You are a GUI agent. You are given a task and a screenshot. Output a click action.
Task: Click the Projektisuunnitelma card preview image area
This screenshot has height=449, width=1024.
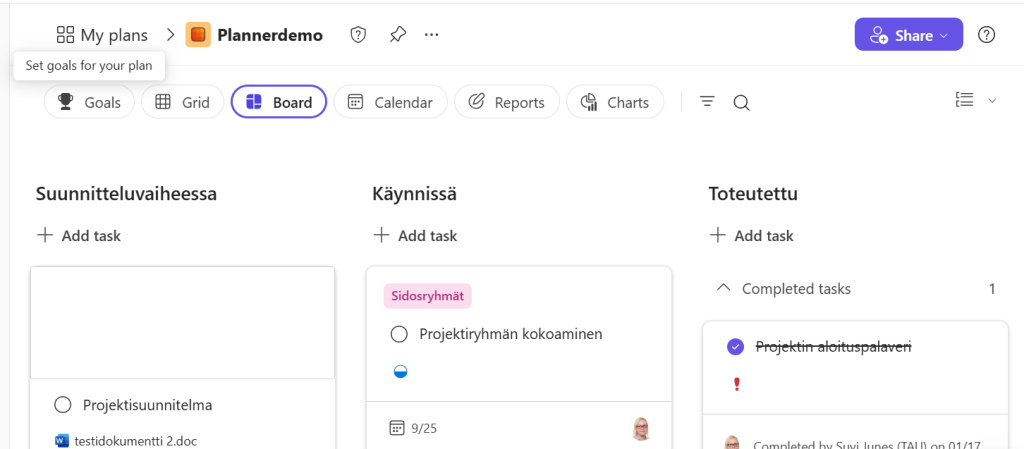(x=183, y=323)
